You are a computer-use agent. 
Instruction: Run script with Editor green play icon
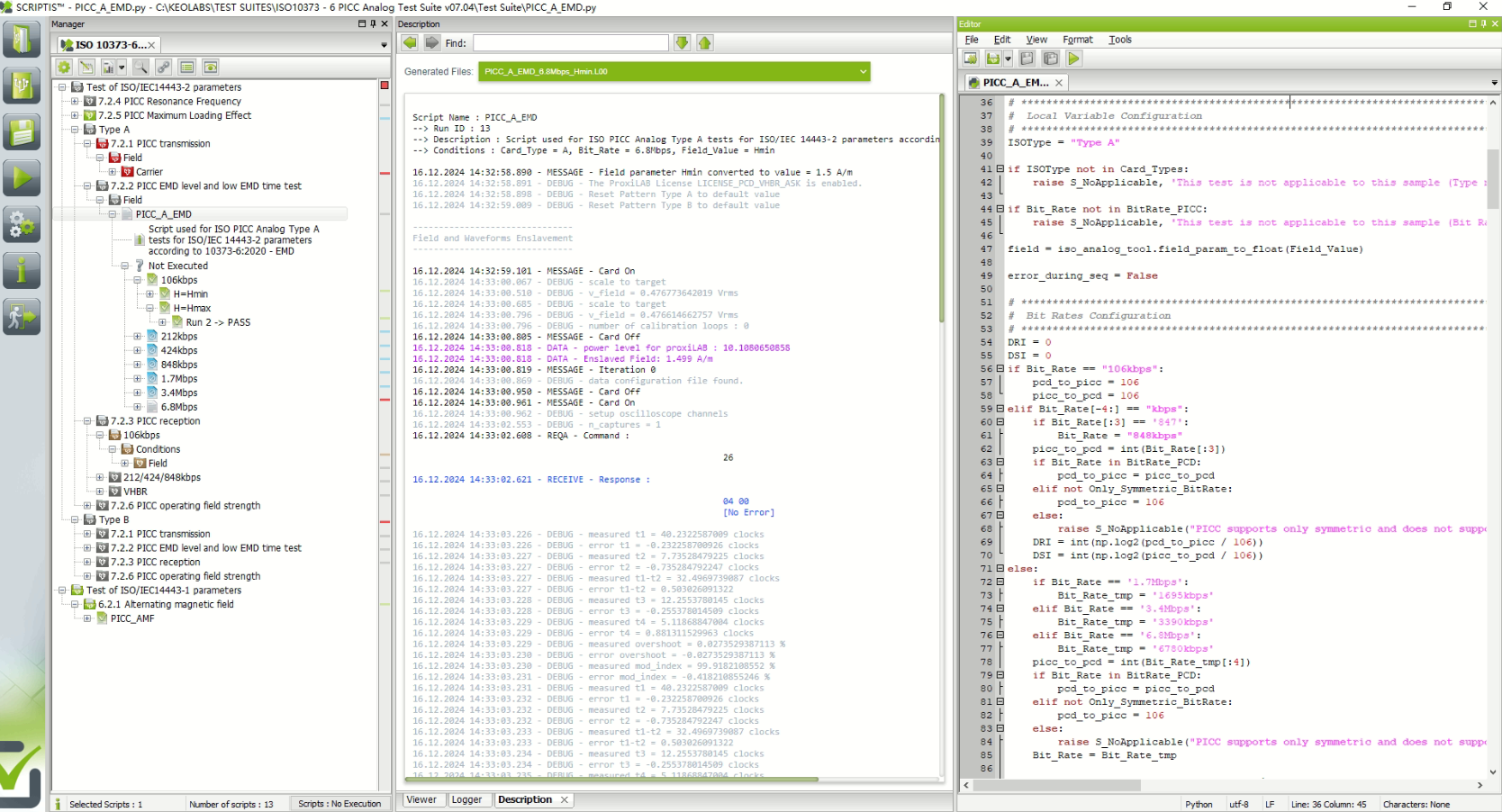(x=1073, y=59)
